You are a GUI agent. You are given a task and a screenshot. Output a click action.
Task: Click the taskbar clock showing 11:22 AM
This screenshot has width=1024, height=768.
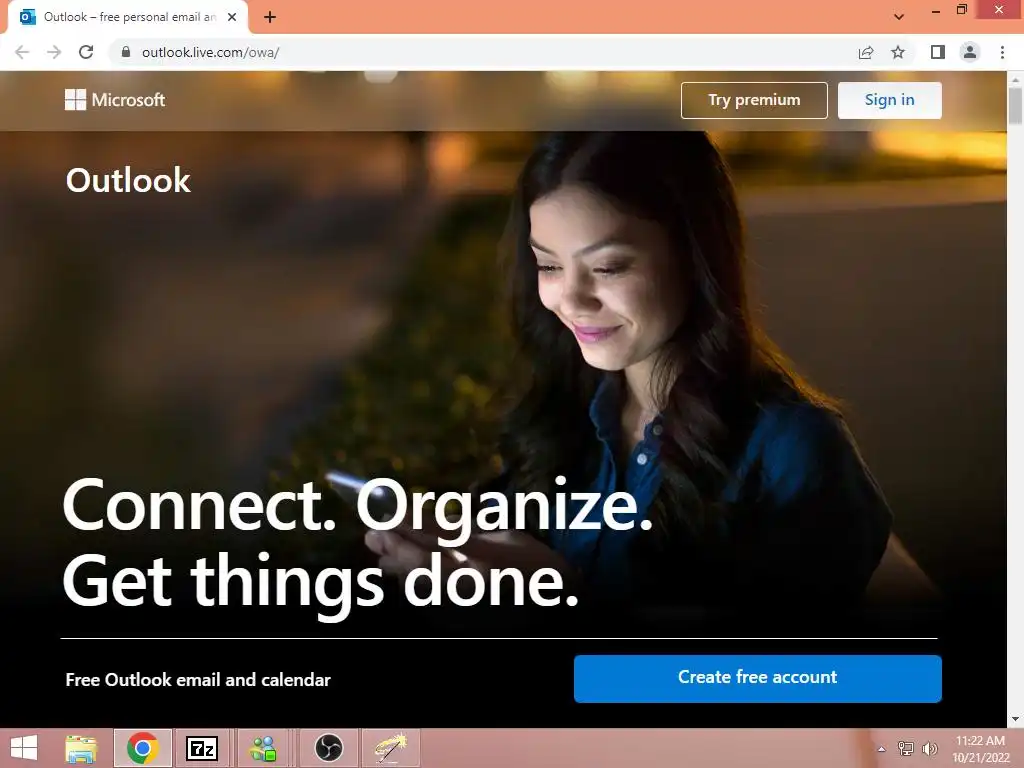[x=980, y=749]
